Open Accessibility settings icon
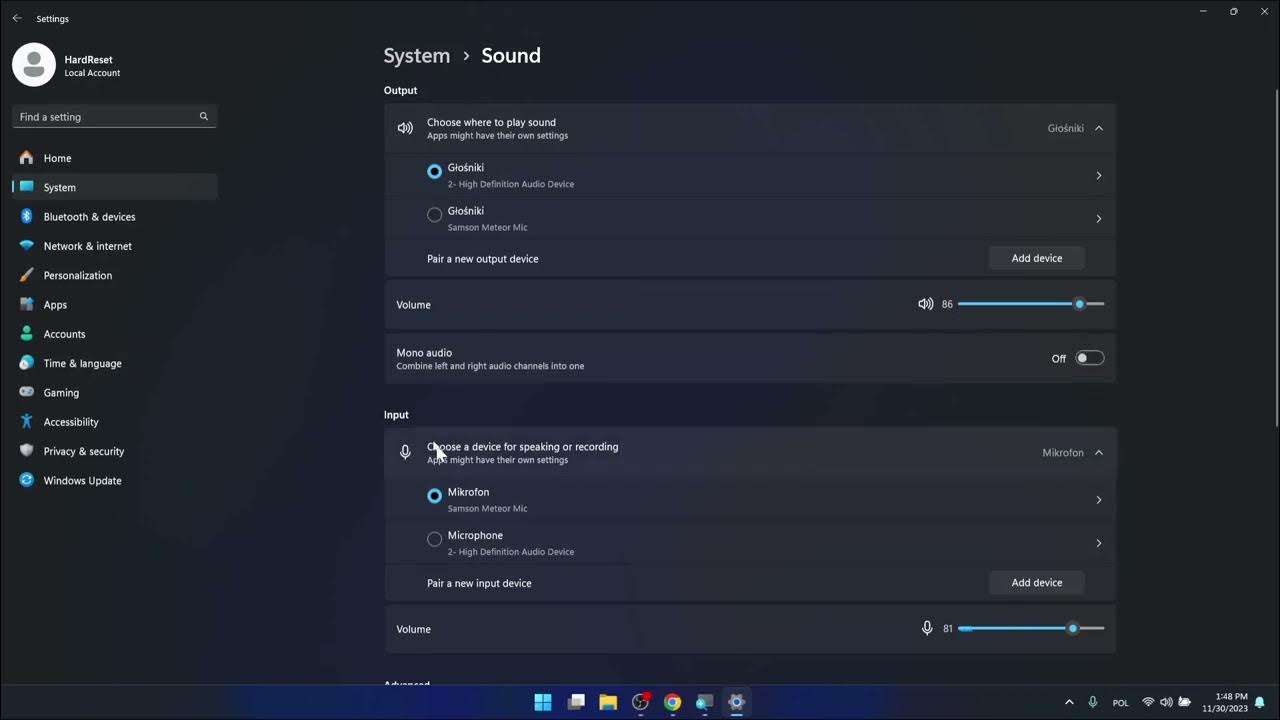 [x=27, y=421]
